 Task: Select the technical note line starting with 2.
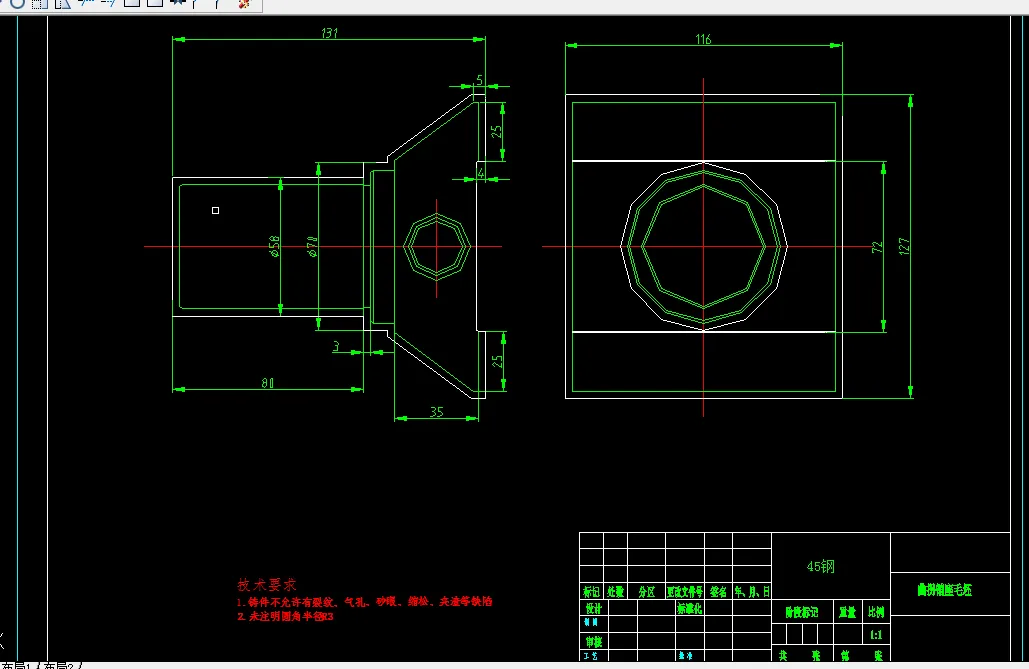285,616
